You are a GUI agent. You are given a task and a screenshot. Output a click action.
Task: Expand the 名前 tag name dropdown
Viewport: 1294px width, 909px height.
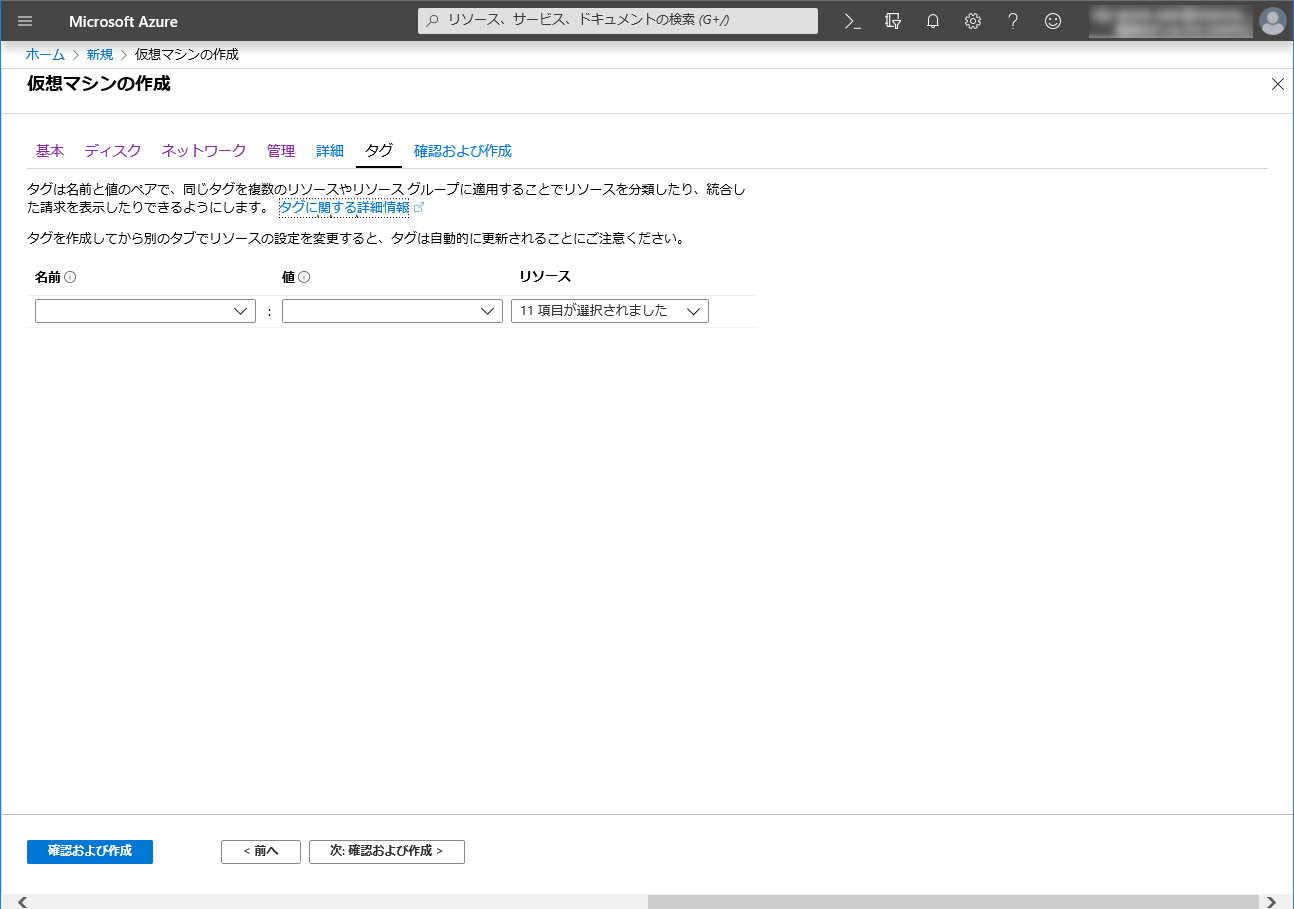coord(145,311)
